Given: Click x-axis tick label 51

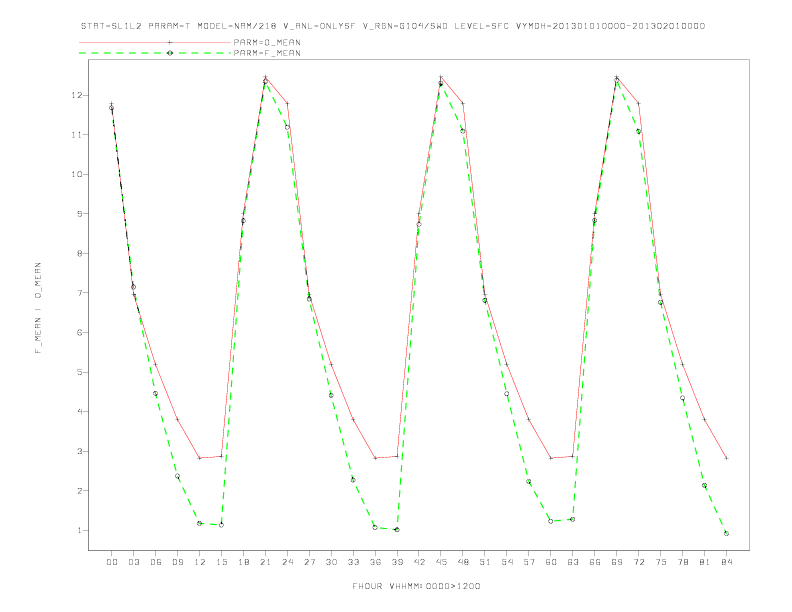Looking at the screenshot, I should pos(485,562).
